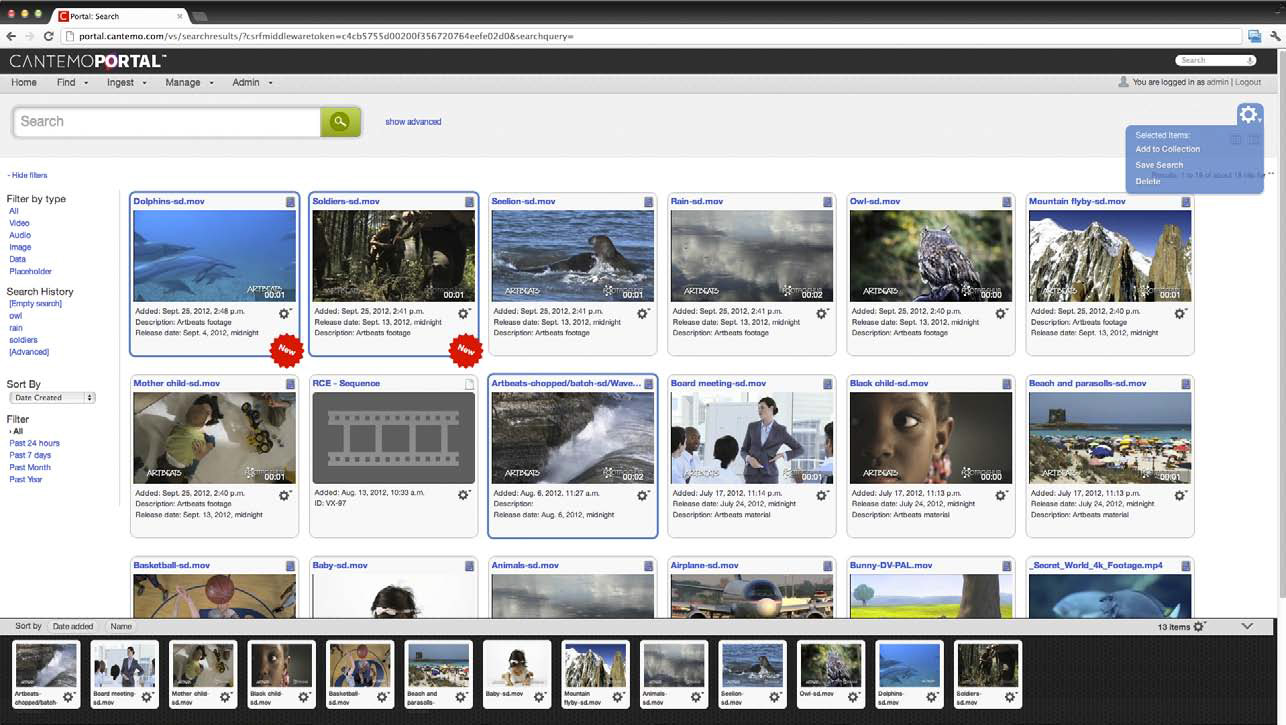
Task: Click the show advanced link
Action: coord(413,122)
